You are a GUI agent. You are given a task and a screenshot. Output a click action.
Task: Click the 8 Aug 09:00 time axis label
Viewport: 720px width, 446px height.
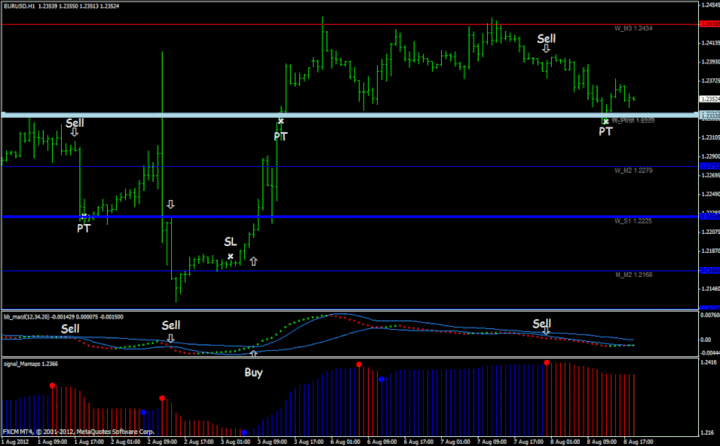coord(602,442)
